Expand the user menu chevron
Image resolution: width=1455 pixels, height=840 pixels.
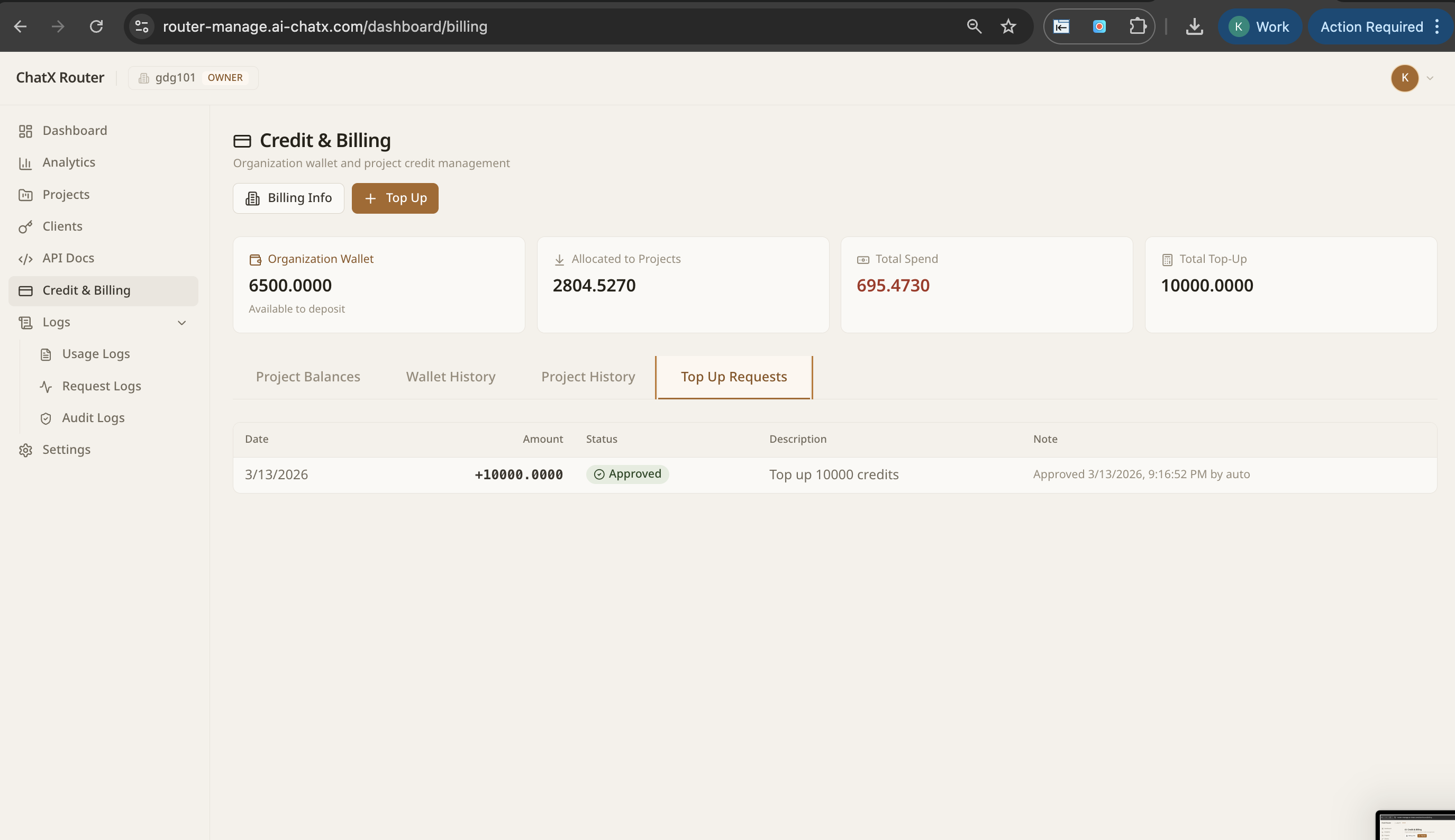[x=1430, y=78]
